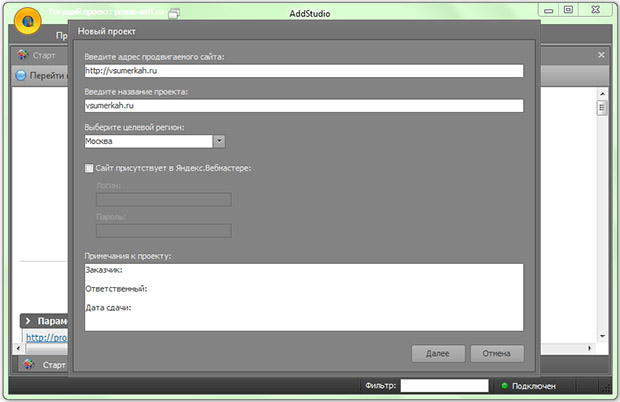Click the colorful icon on the upper Старт tab

pyautogui.click(x=23, y=55)
